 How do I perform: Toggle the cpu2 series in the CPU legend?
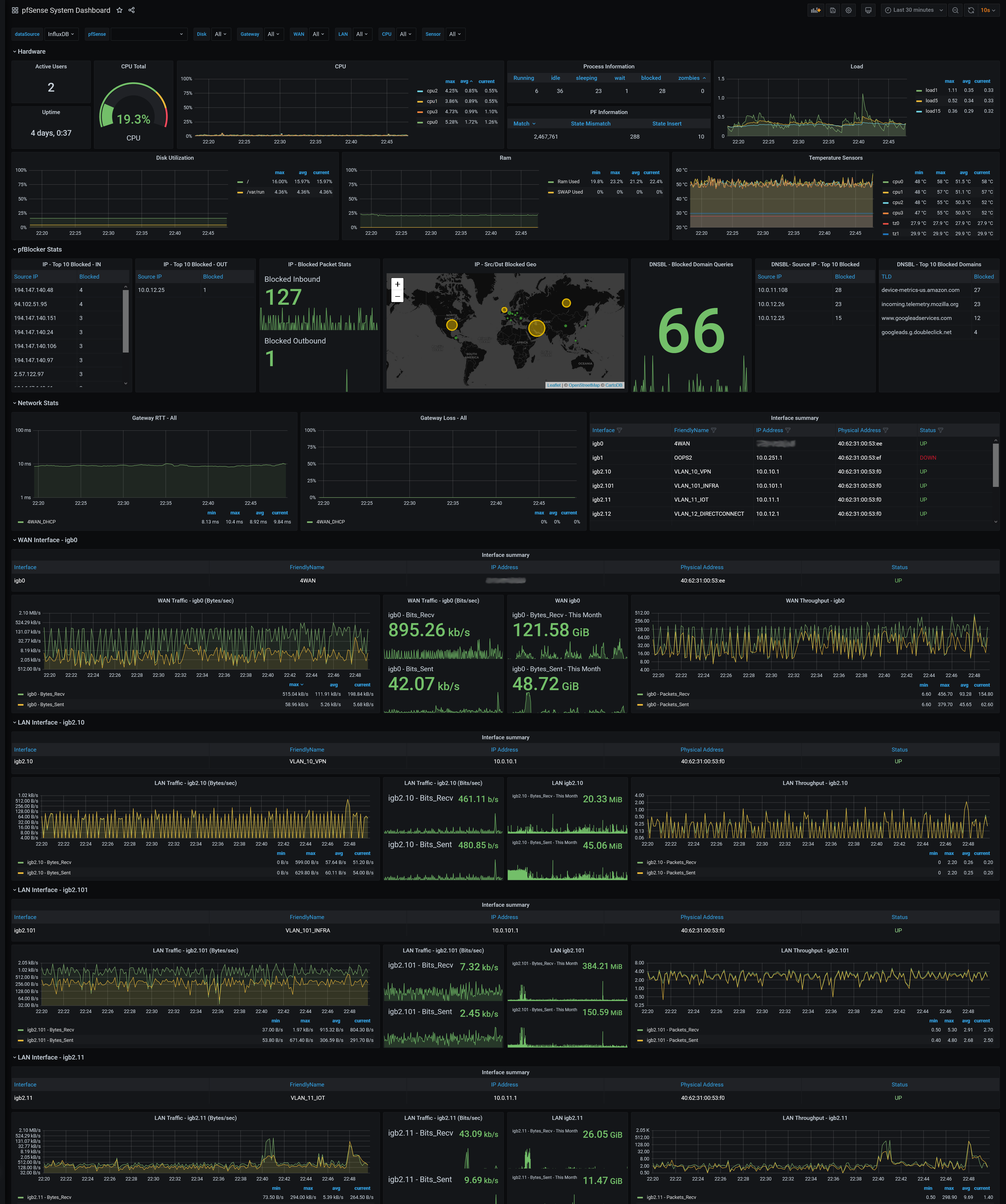click(x=432, y=91)
